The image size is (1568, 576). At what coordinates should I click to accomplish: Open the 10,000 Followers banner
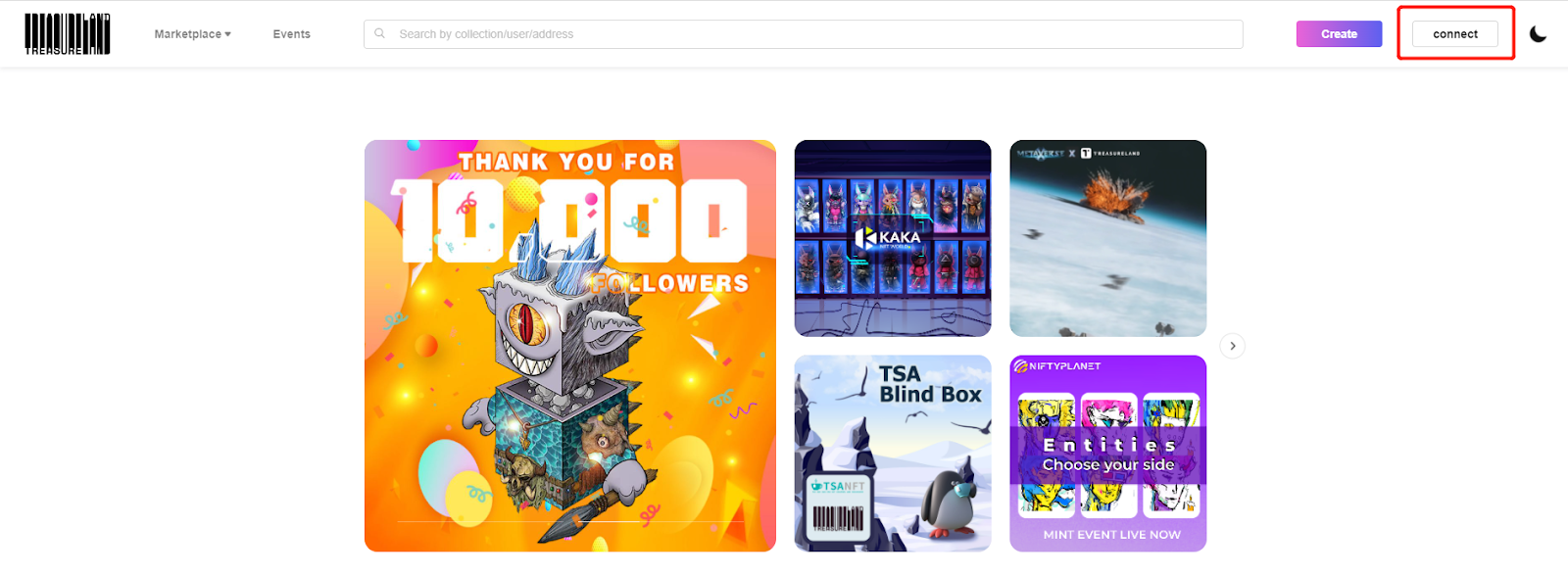pyautogui.click(x=570, y=346)
